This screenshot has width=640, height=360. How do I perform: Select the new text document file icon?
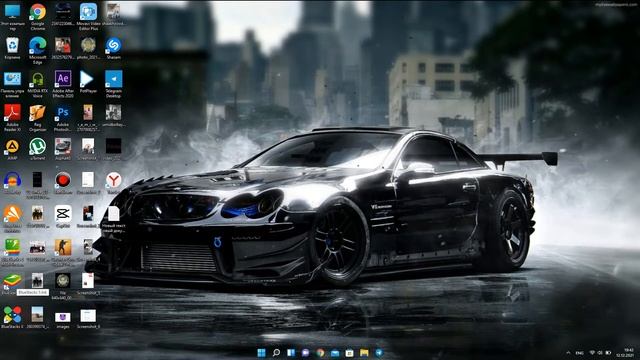(x=113, y=213)
